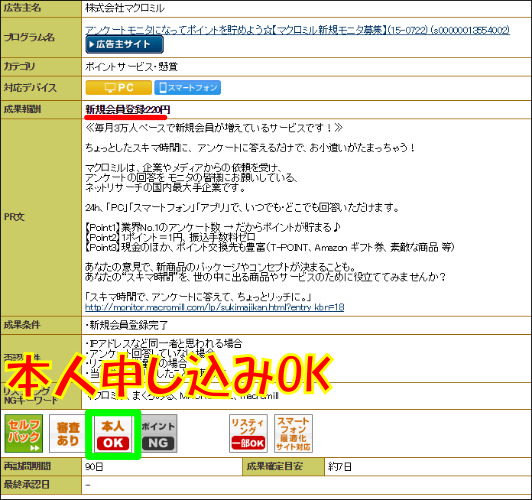The width and height of the screenshot is (532, 500).
Task: Click the 再訪問期間 label
Action: point(27,466)
